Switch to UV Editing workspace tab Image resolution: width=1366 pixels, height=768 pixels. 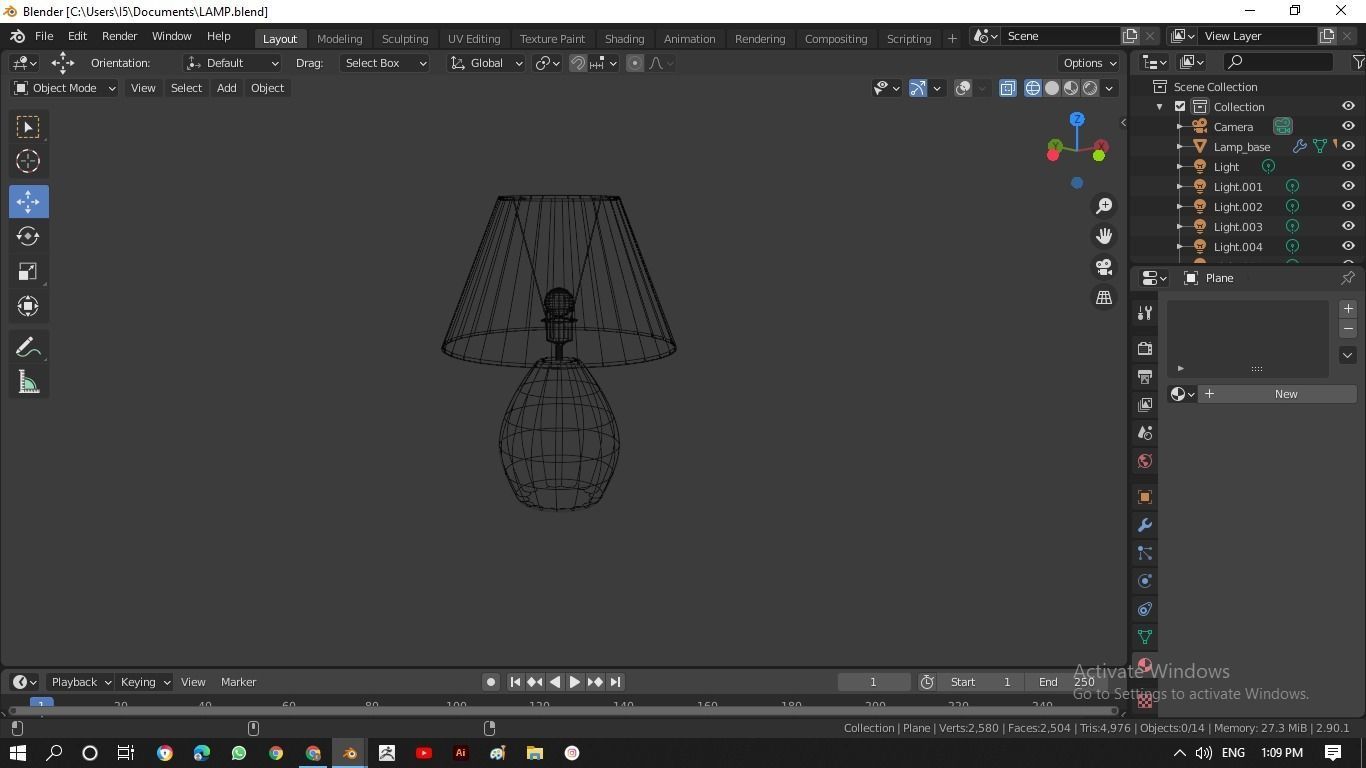(x=474, y=38)
